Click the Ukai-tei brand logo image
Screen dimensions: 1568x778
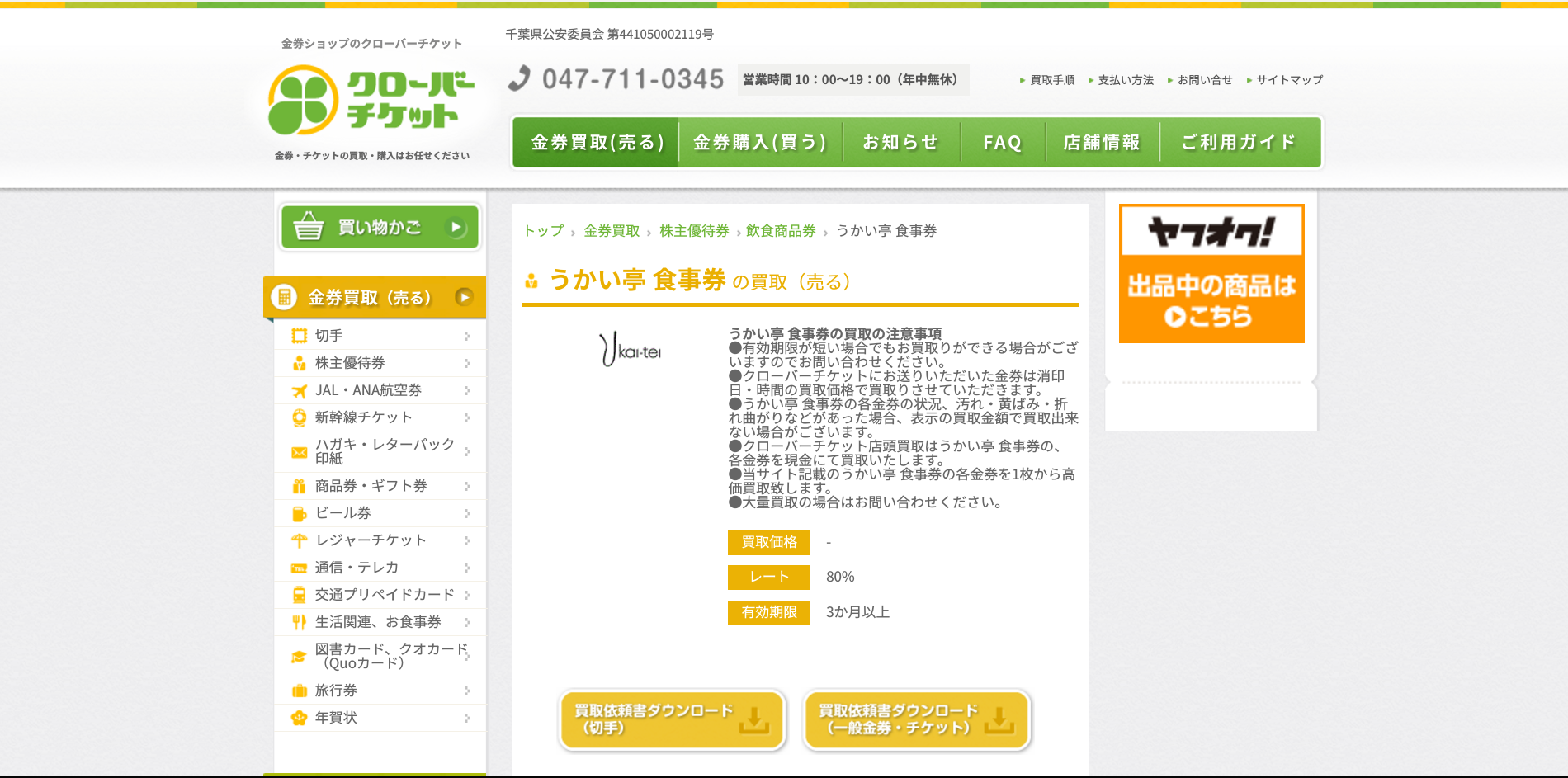630,349
